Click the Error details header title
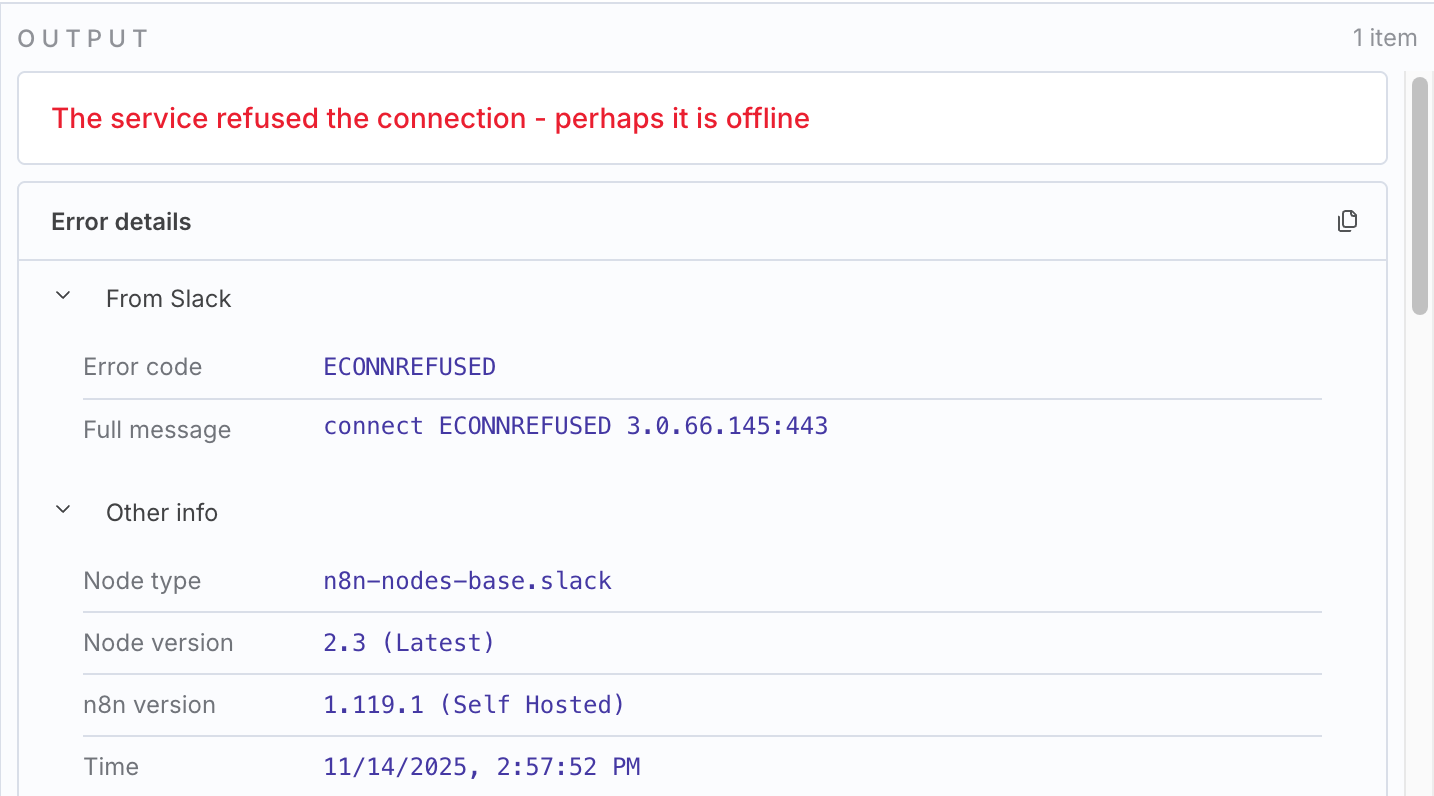1434x796 pixels. pos(121,222)
